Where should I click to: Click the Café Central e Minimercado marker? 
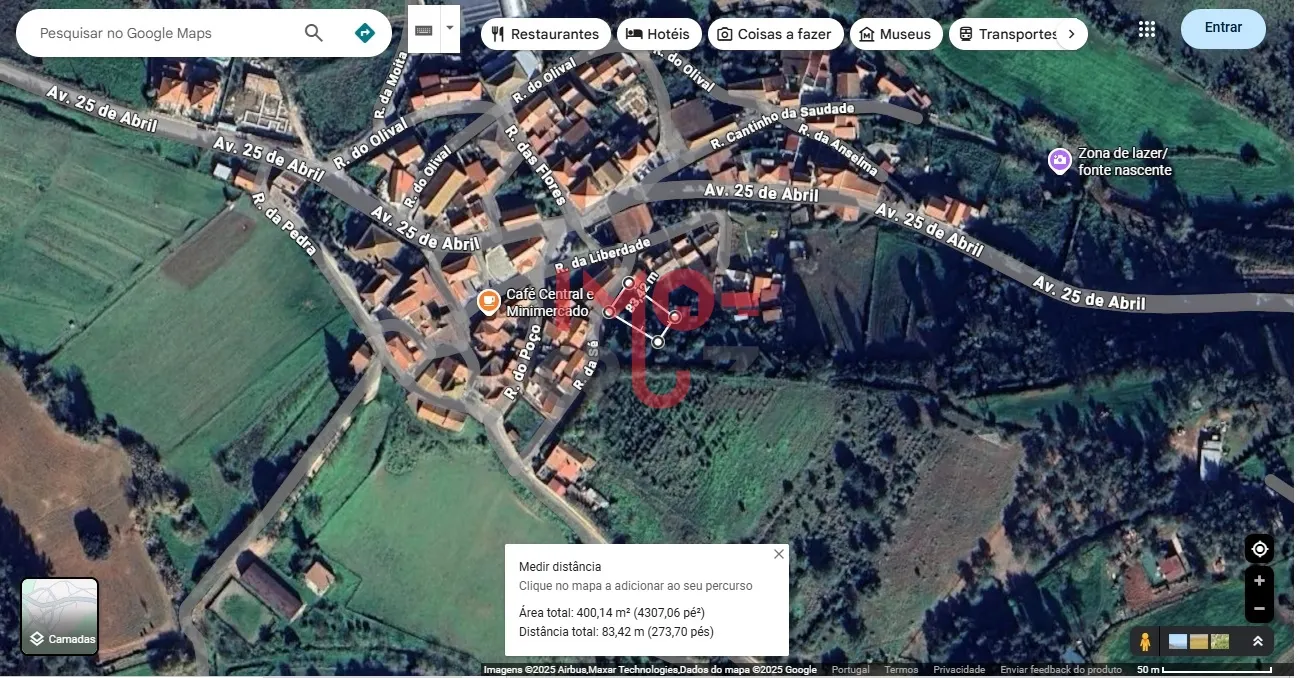coord(488,301)
